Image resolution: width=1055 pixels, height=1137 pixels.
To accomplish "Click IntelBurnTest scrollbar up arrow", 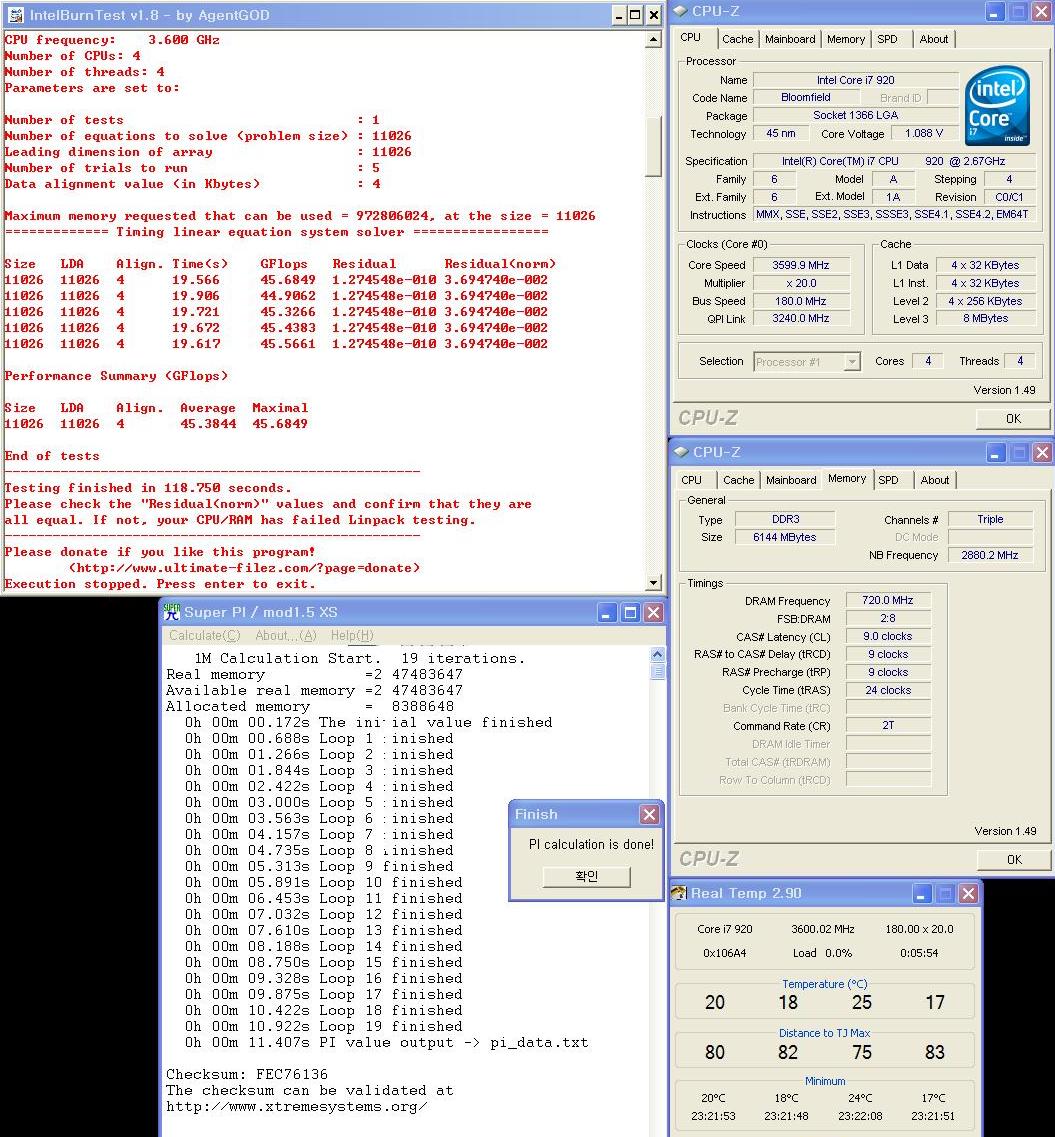I will point(653,40).
